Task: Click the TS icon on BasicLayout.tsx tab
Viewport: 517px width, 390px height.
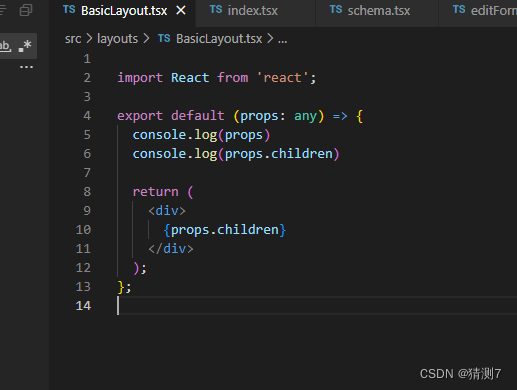Action: 69,10
